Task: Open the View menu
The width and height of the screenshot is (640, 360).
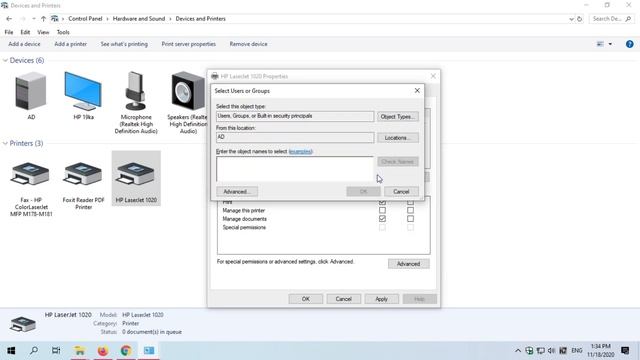Action: click(43, 32)
